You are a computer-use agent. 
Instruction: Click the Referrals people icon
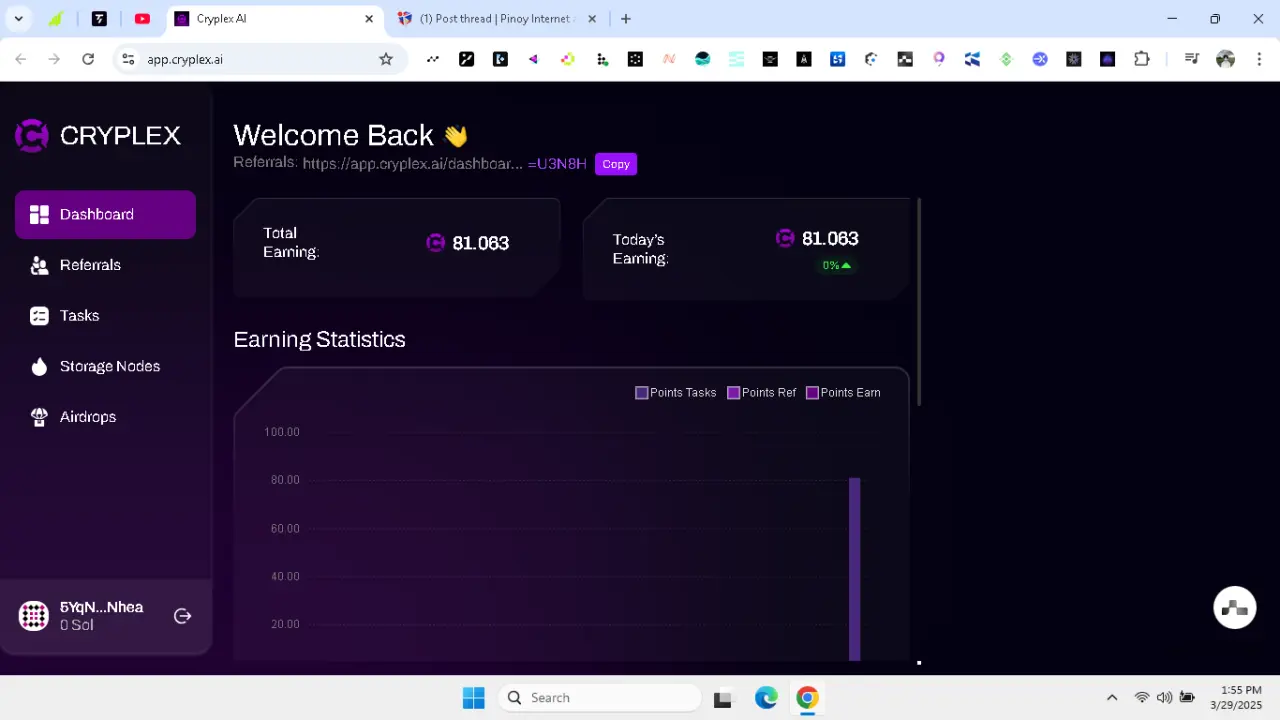click(x=39, y=265)
